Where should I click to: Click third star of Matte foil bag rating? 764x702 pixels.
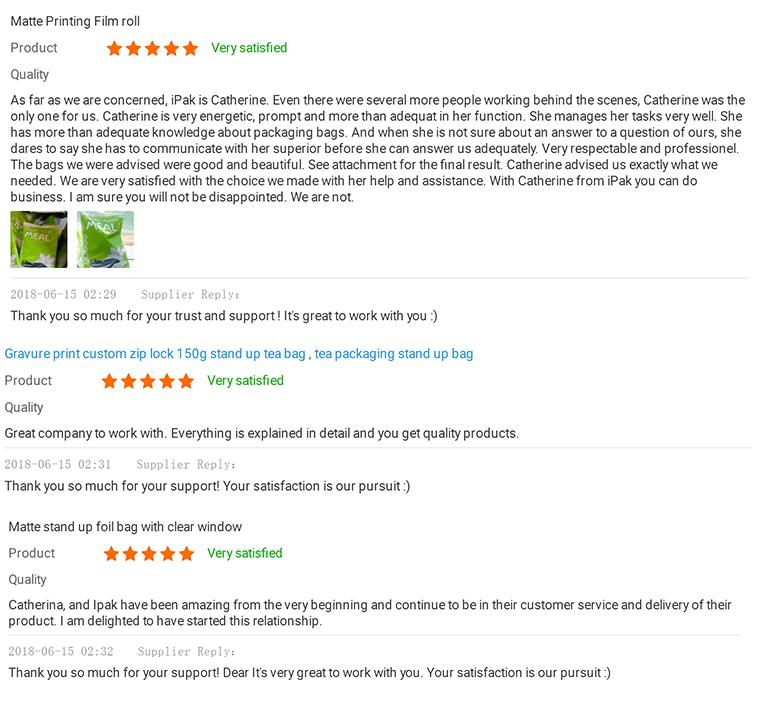tap(149, 554)
